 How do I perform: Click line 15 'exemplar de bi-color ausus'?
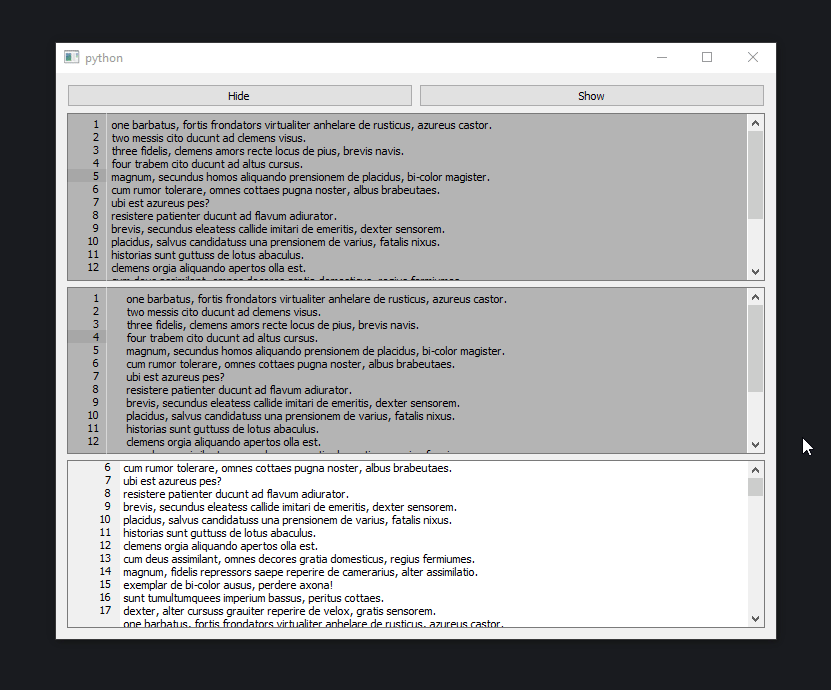228,585
